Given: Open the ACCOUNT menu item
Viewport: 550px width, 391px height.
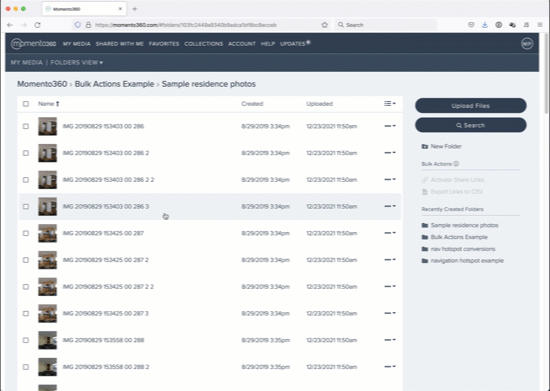Looking at the screenshot, I should coord(242,44).
